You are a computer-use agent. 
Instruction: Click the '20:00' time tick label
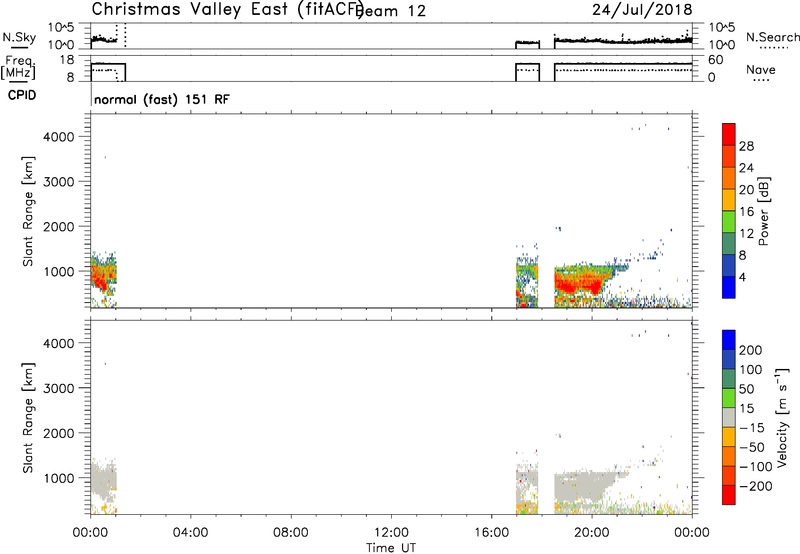click(591, 533)
